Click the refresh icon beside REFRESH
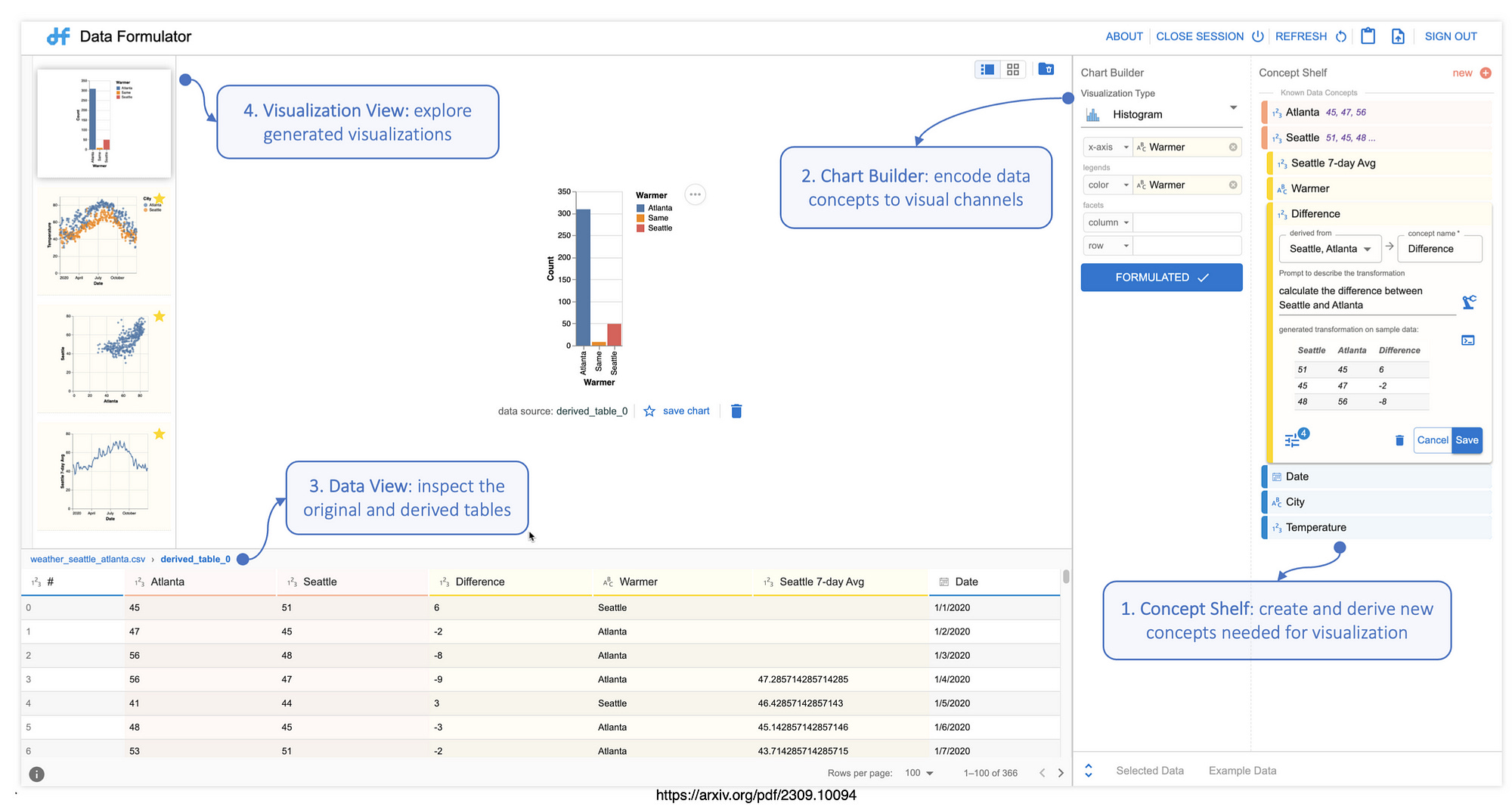 point(1341,36)
